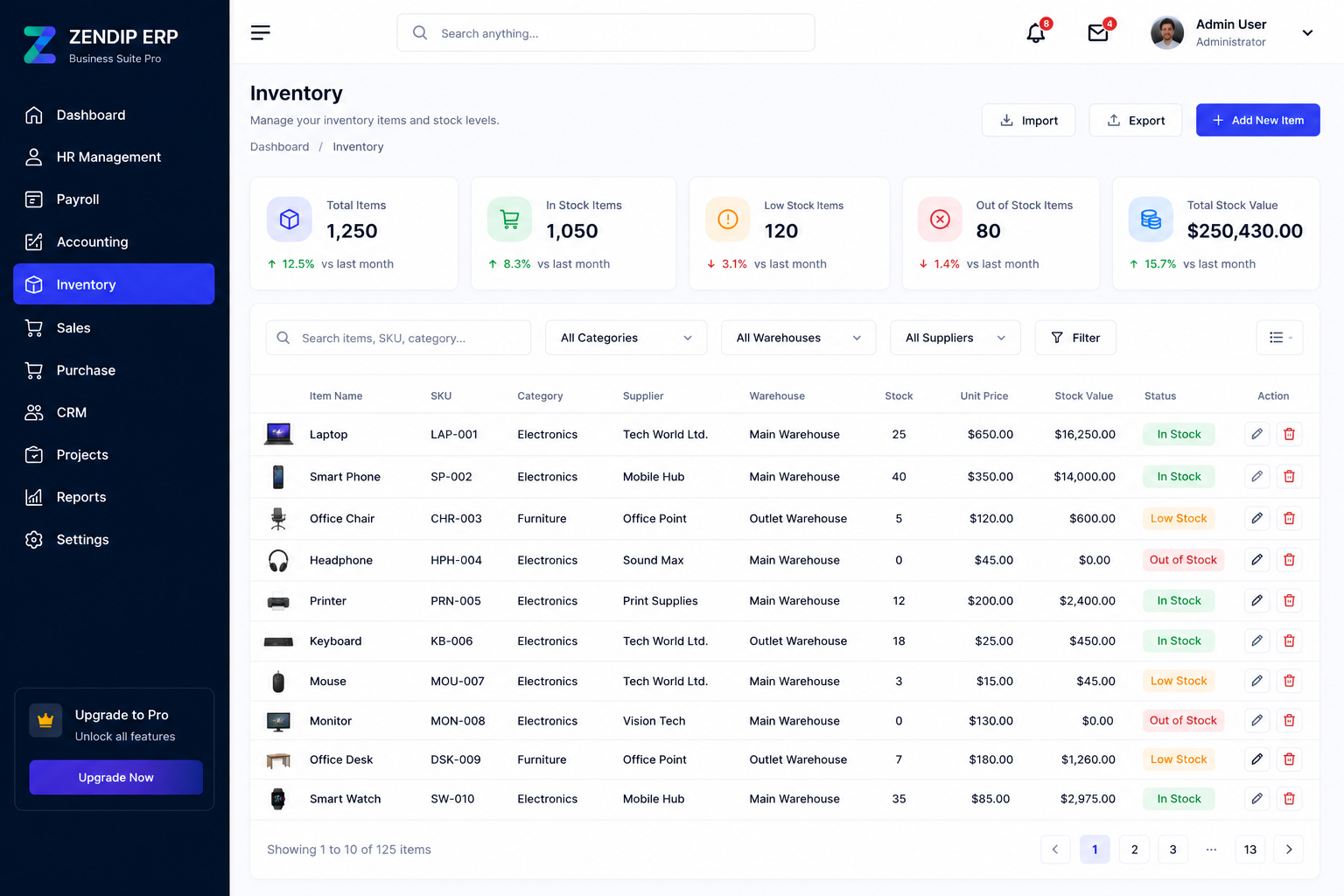
Task: Edit the Smart Phone item
Action: [x=1256, y=476]
